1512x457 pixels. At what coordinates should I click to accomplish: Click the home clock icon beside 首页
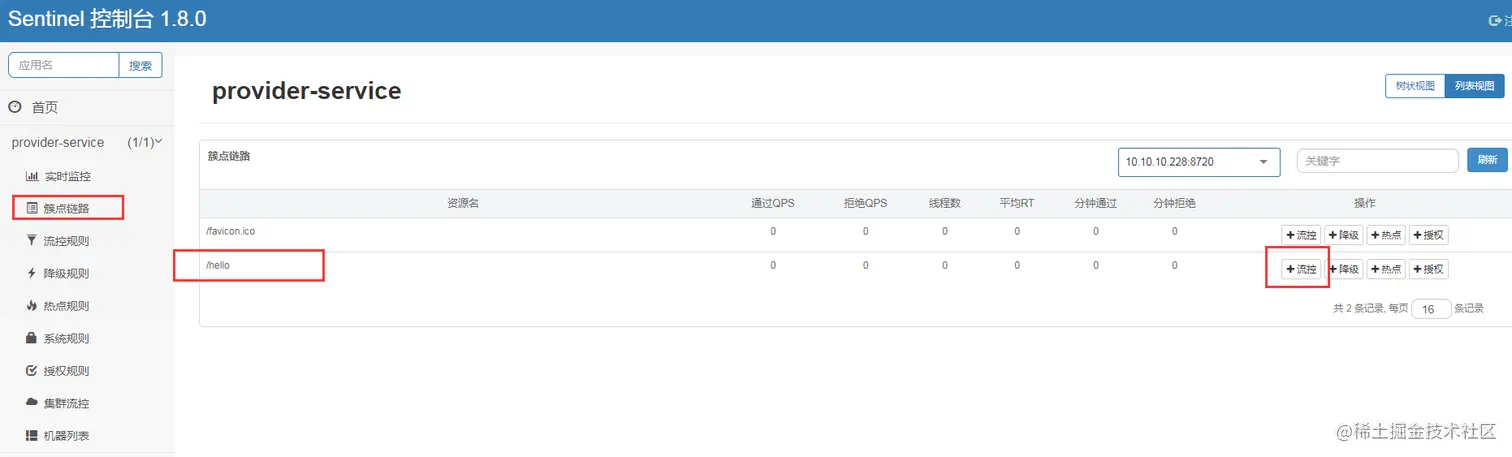click(x=15, y=107)
